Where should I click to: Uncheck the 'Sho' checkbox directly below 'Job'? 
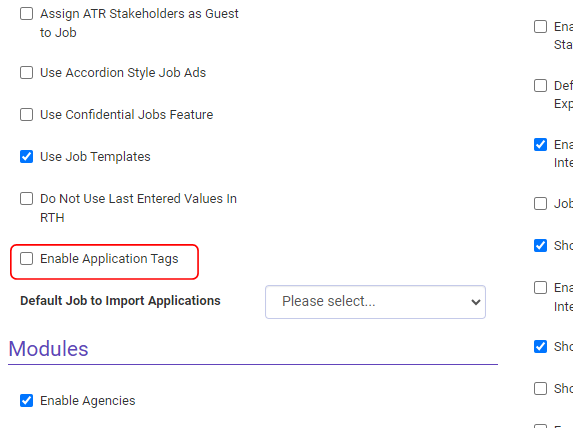[540, 246]
